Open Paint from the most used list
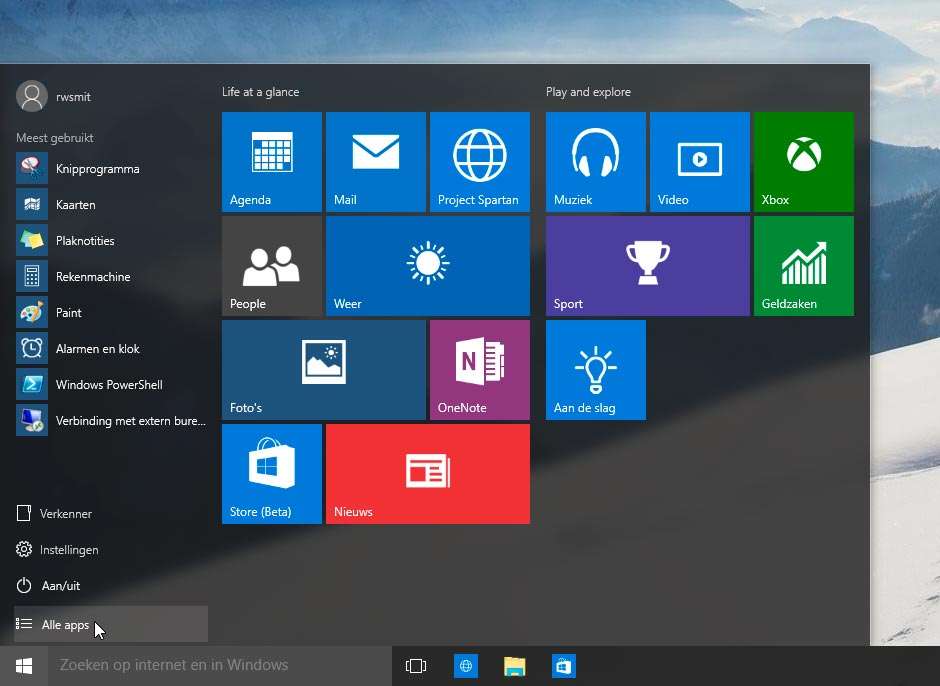The width and height of the screenshot is (940, 686). pos(111,312)
